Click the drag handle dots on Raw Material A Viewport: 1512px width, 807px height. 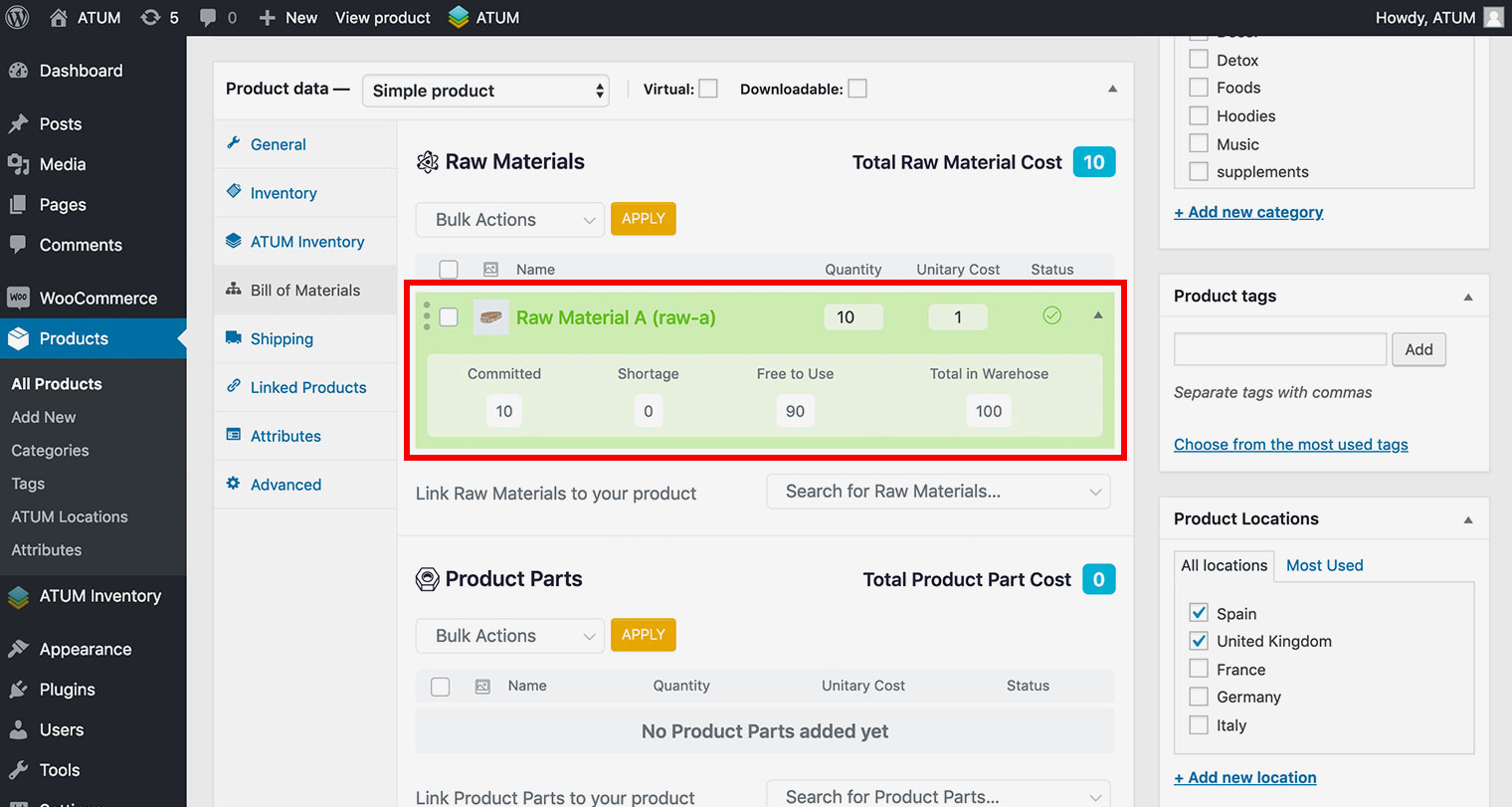point(427,315)
